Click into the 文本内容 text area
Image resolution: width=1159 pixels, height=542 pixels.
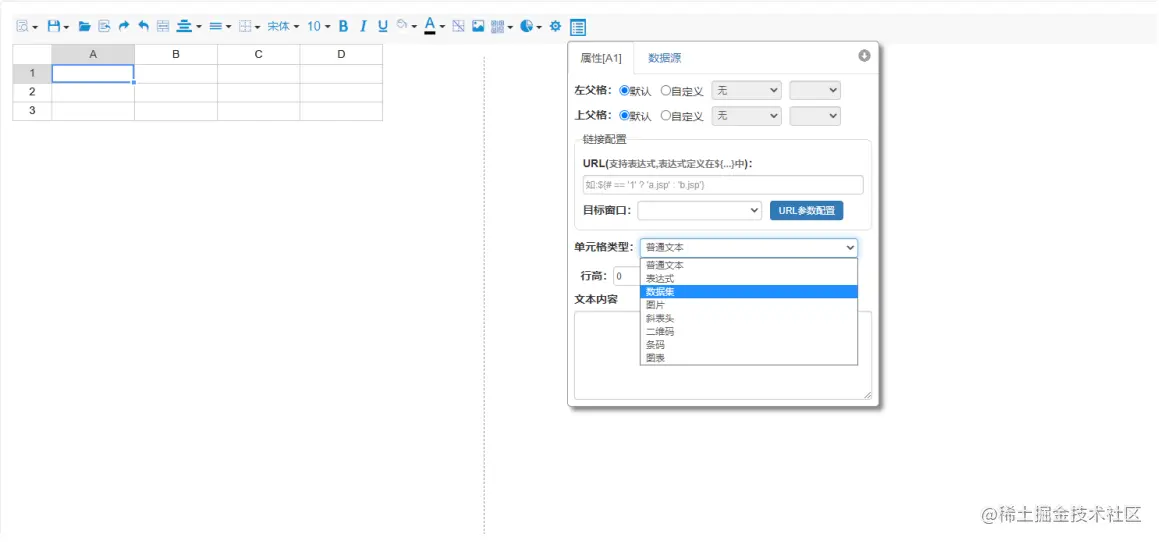(723, 355)
